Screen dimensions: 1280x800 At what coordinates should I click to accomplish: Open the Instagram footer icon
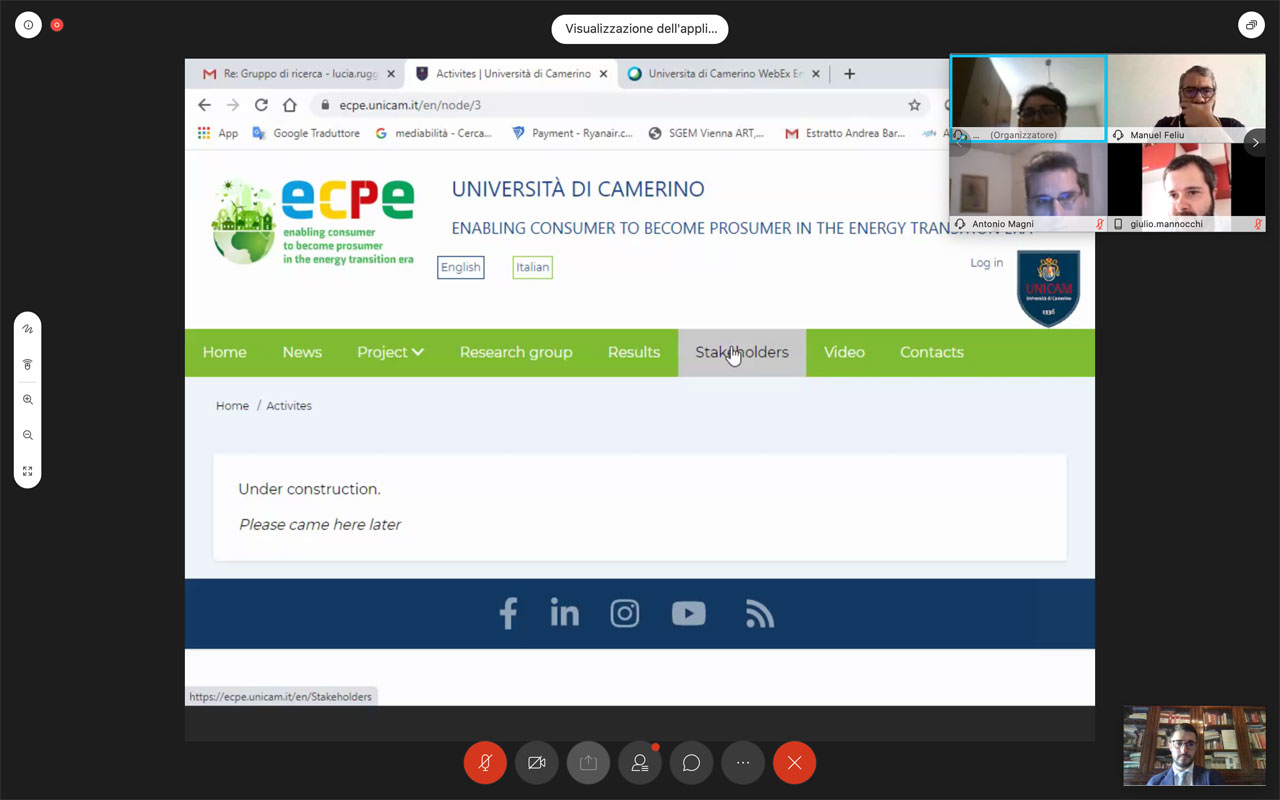click(x=625, y=613)
